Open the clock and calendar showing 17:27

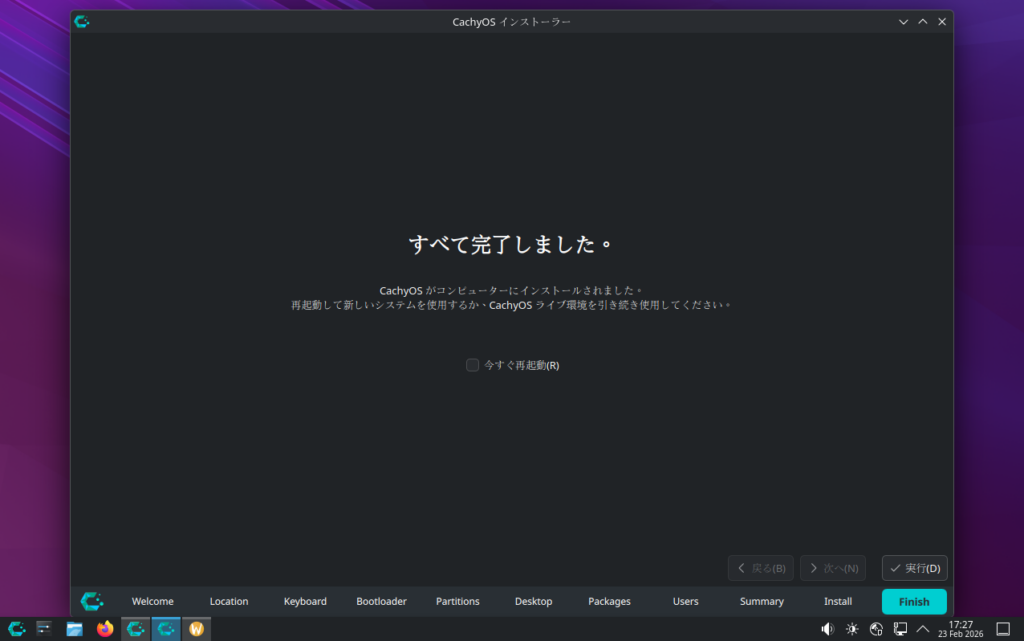coord(960,629)
